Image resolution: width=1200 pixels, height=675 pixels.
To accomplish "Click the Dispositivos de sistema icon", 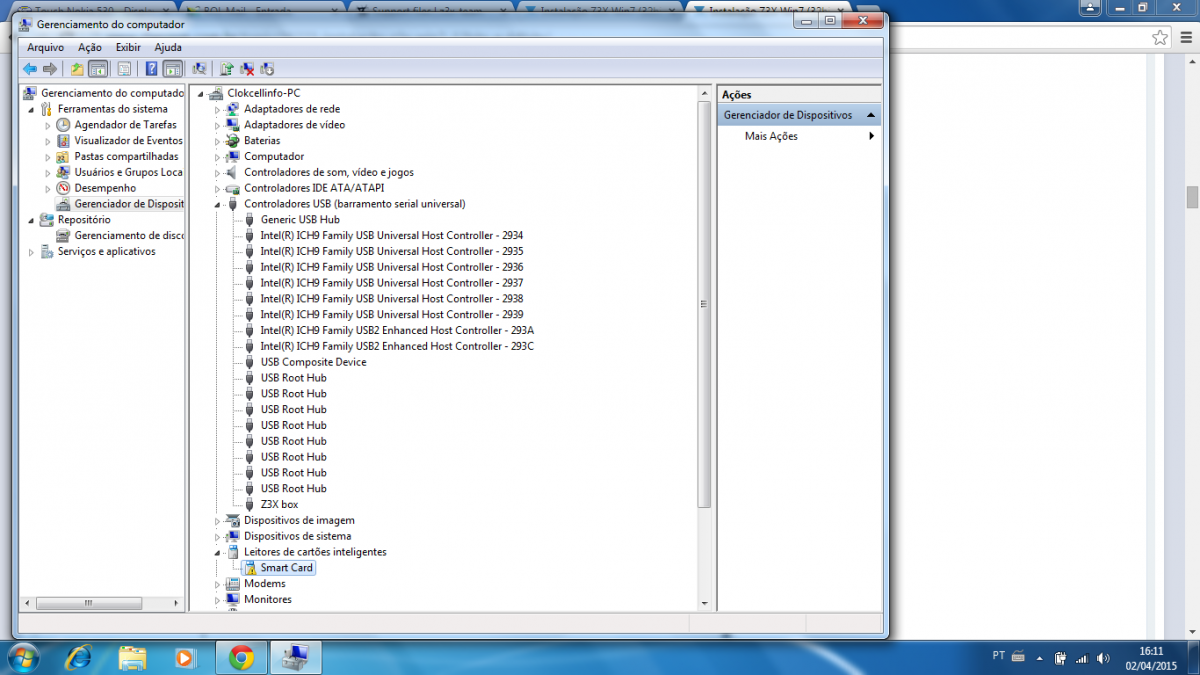I will point(233,536).
